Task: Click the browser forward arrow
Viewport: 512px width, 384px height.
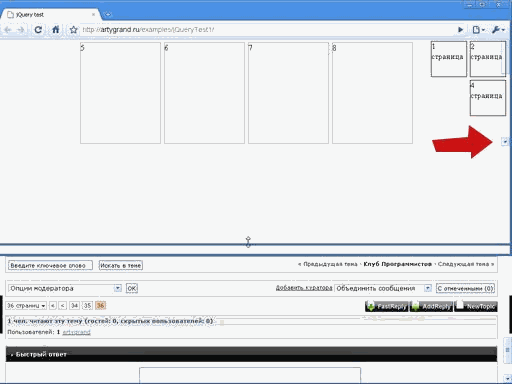Action: pos(21,30)
